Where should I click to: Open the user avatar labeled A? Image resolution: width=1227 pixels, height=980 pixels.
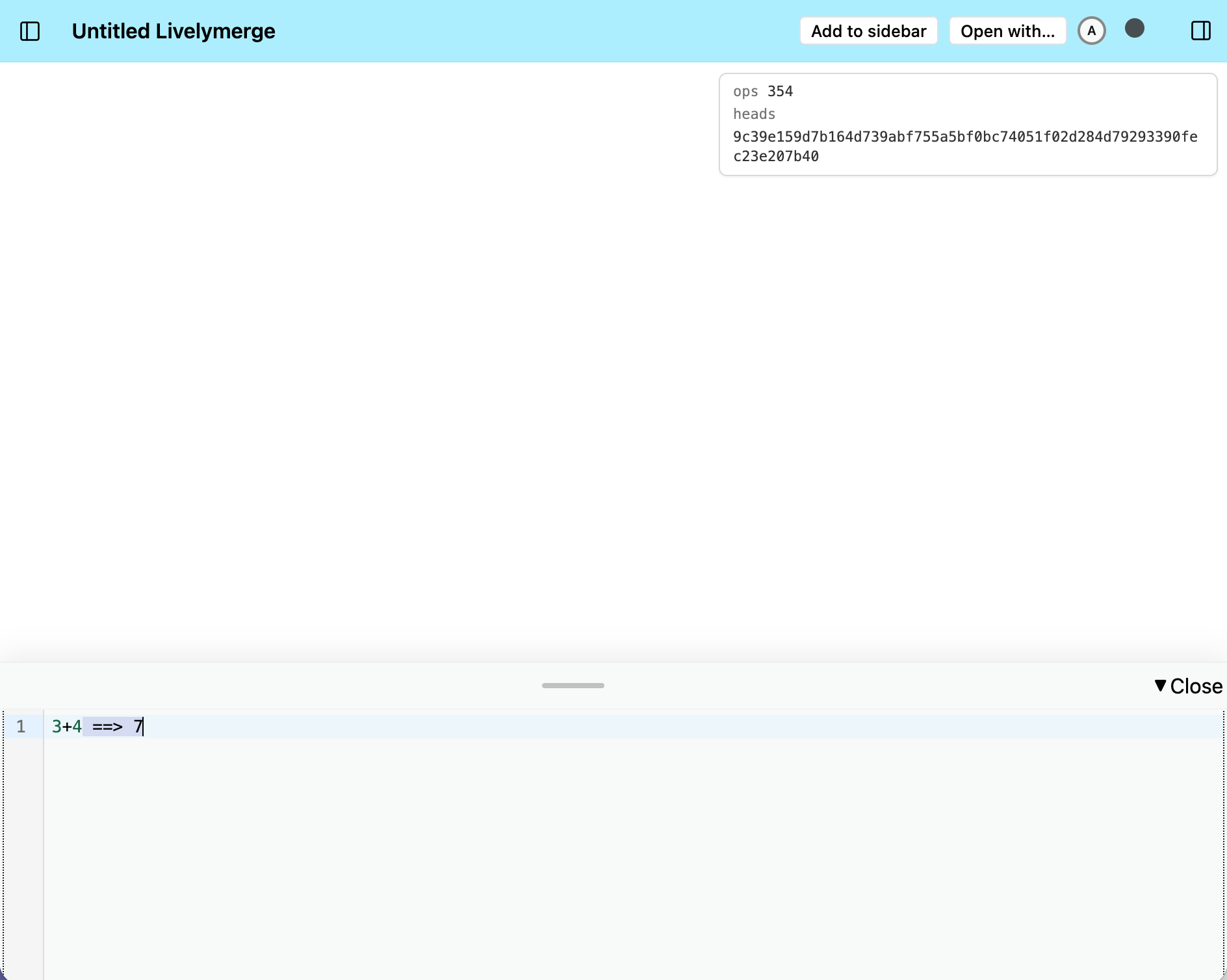click(1092, 31)
